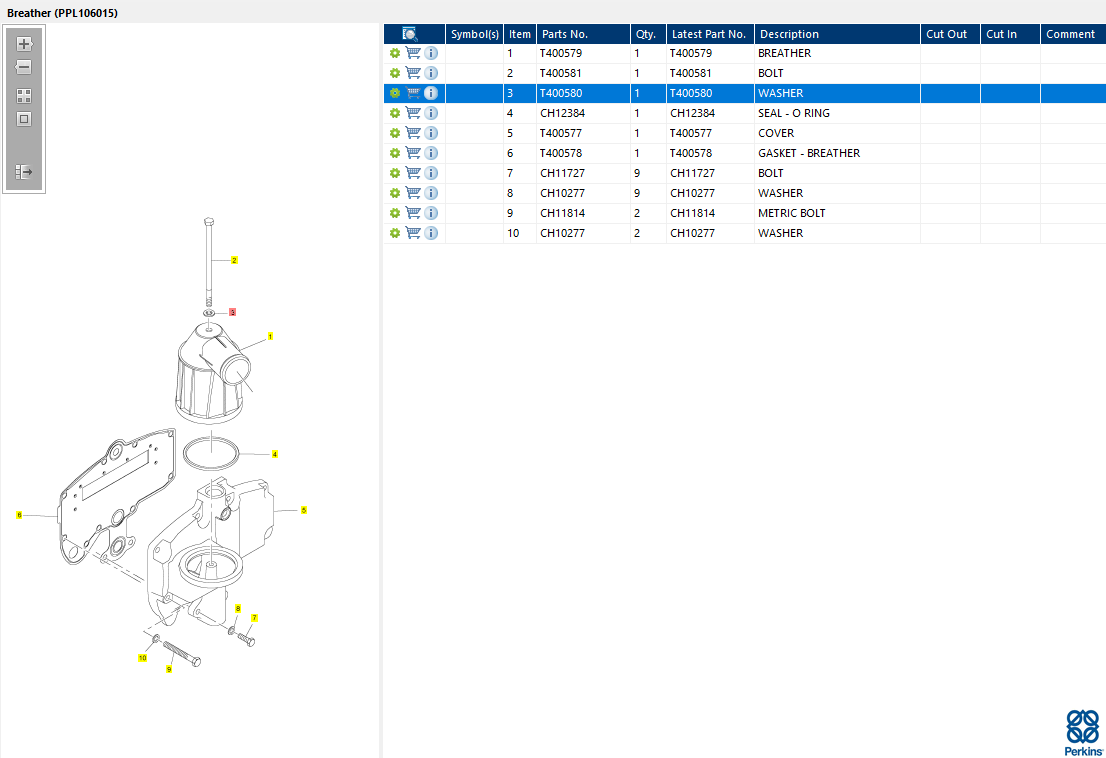
Task: Zoom in on the breather diagram
Action: click(24, 44)
